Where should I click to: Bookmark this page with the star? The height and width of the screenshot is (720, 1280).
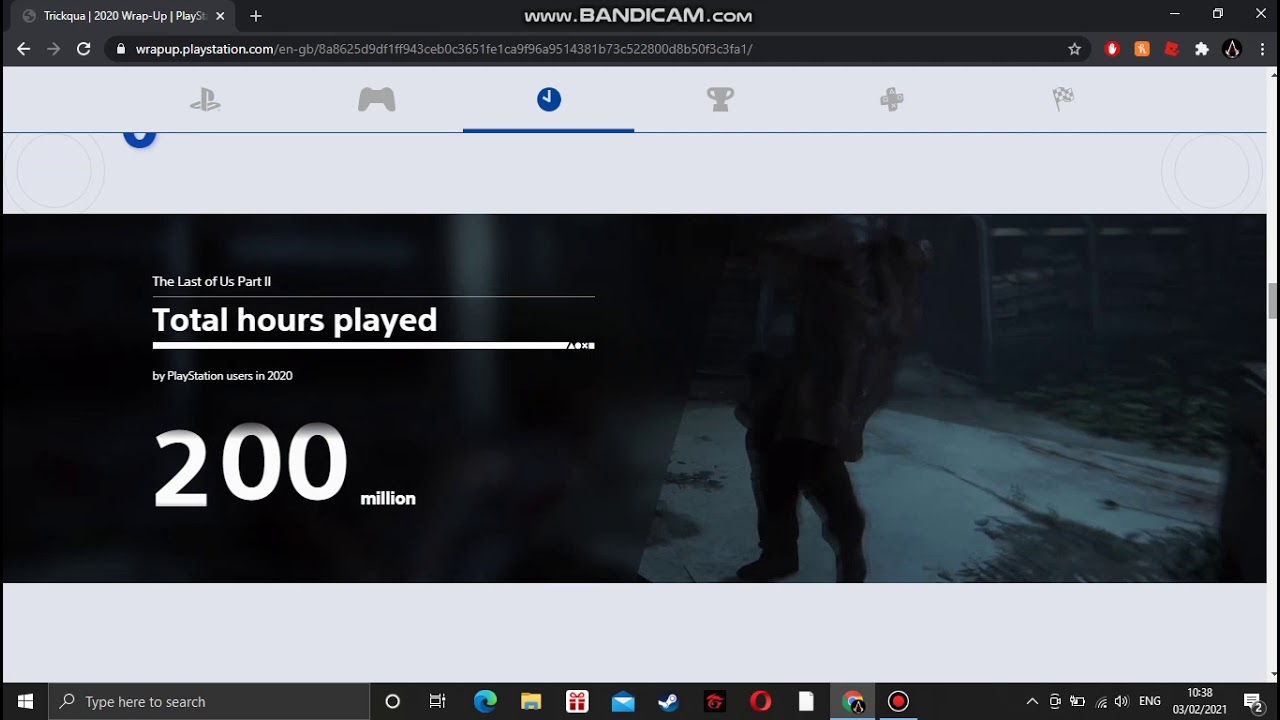[1075, 49]
